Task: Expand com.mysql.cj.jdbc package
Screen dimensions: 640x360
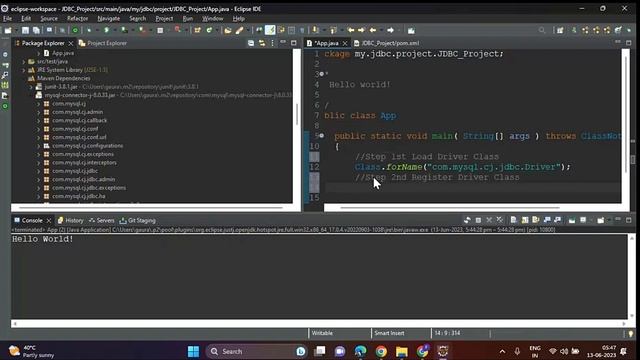Action: pos(39,171)
